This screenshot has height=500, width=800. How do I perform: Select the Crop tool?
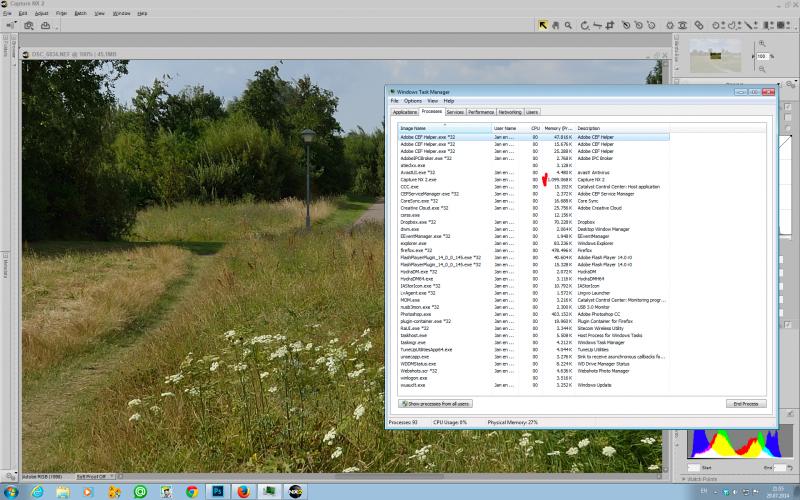[610, 25]
